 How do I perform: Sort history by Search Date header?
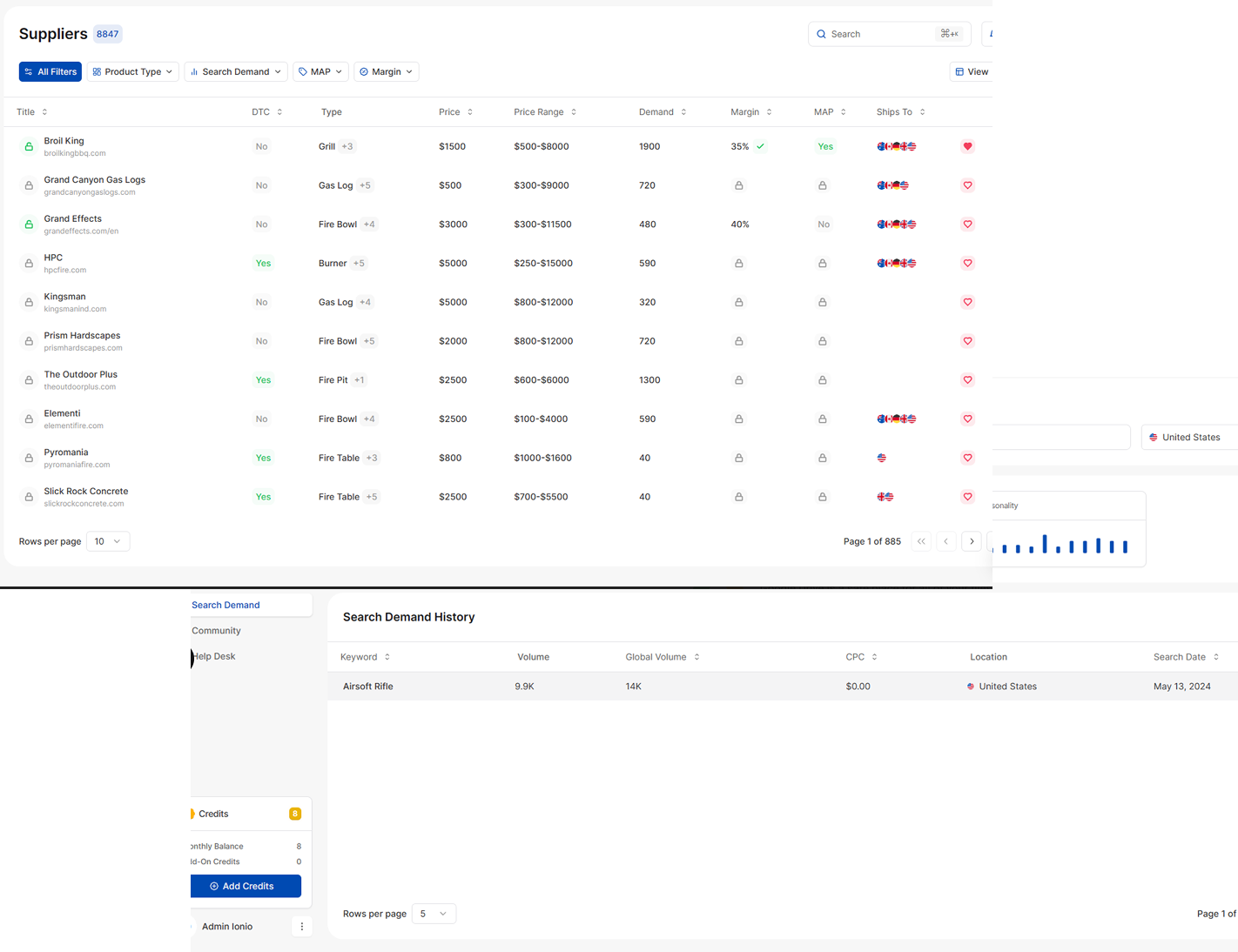pyautogui.click(x=1186, y=657)
